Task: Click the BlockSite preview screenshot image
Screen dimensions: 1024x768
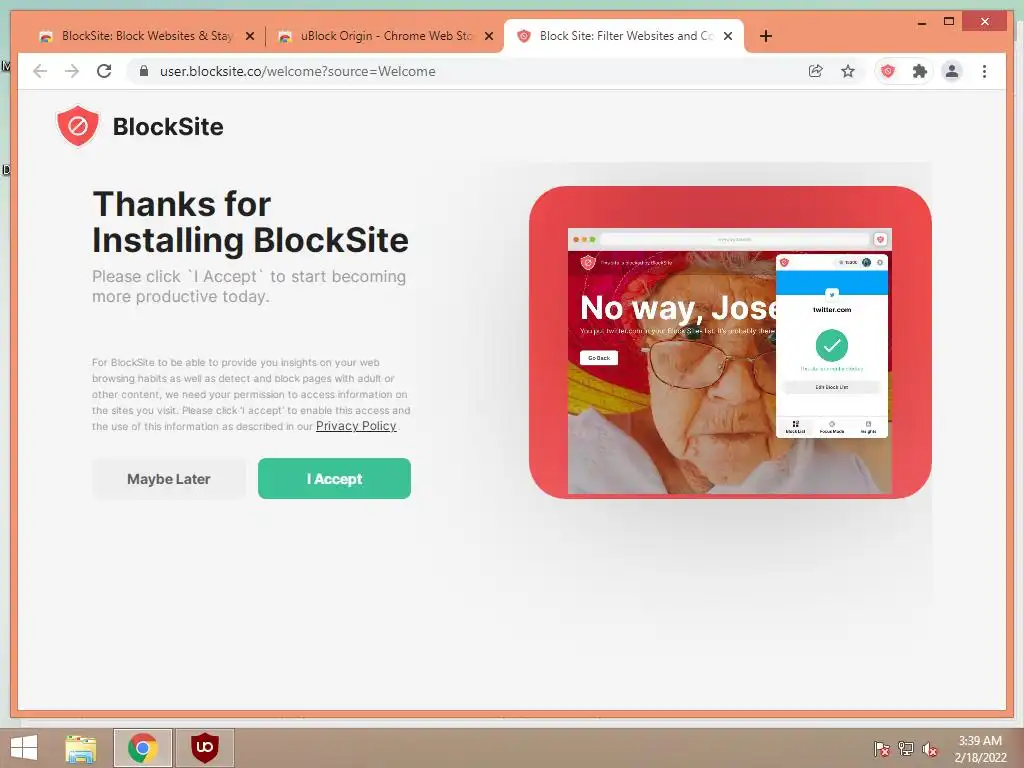Action: [x=730, y=342]
